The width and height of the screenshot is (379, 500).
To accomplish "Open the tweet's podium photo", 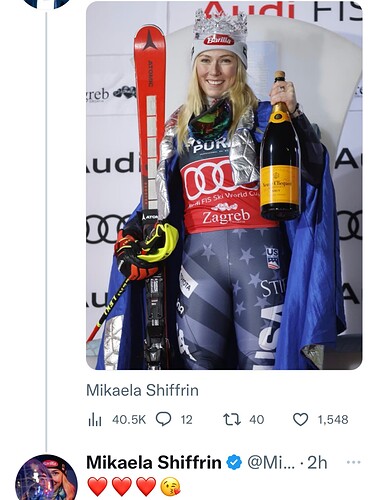I will pos(224,185).
